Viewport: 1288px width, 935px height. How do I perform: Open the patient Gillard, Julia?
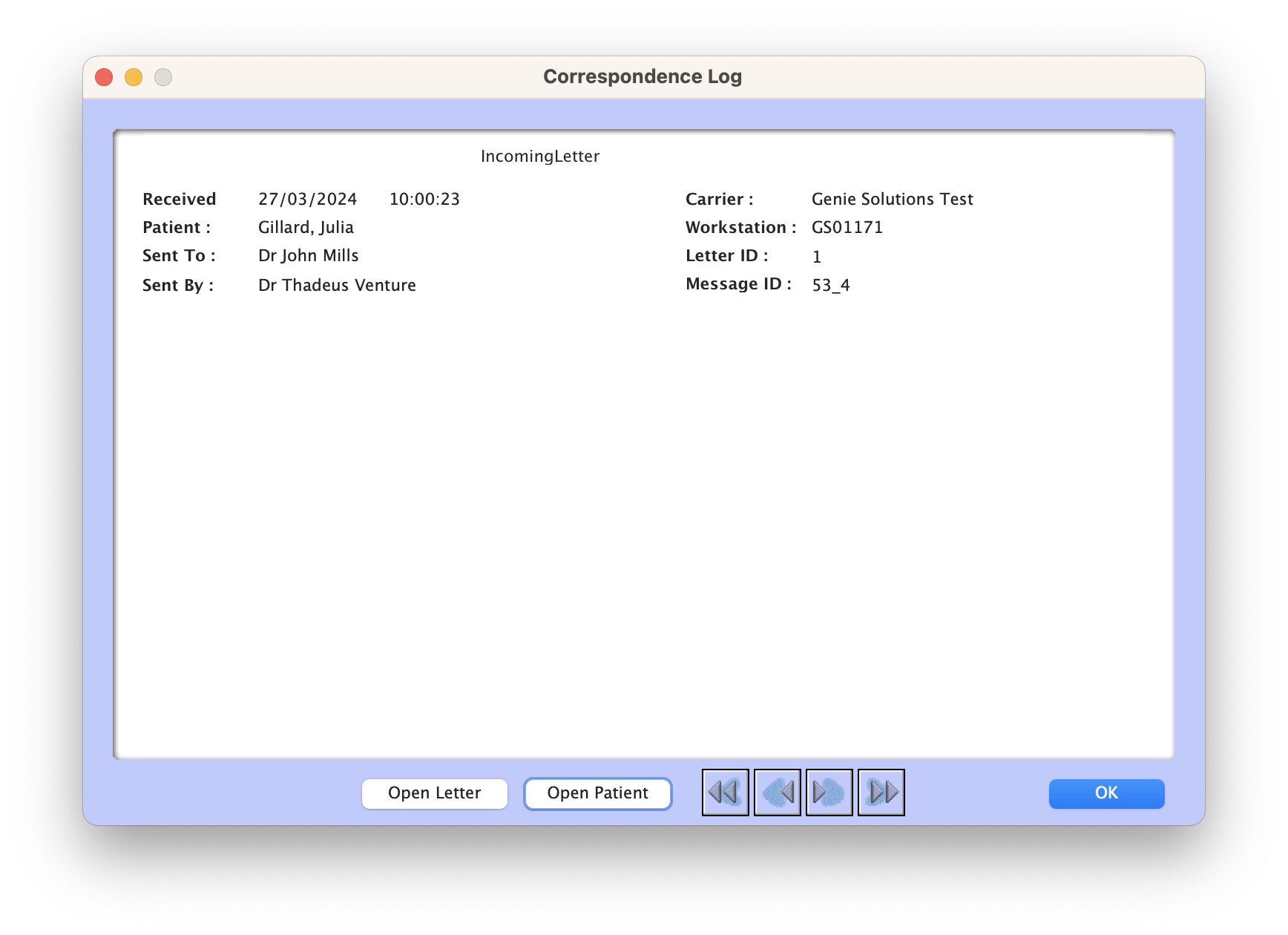597,793
